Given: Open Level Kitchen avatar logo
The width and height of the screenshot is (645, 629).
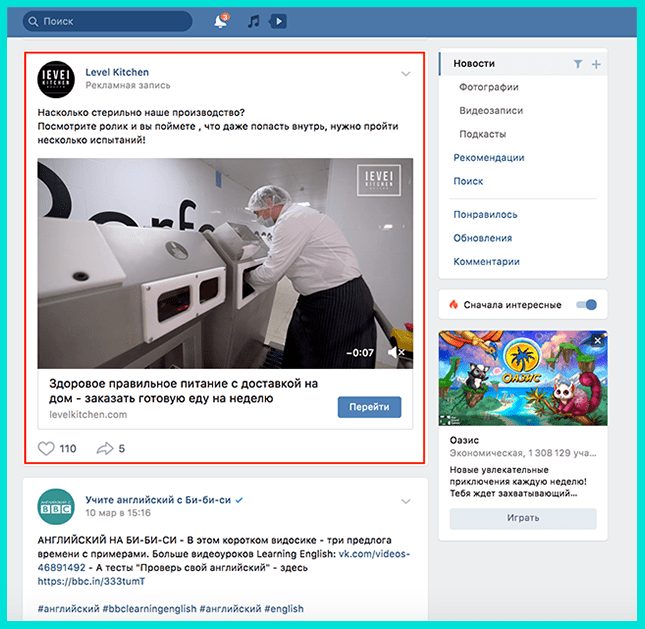Looking at the screenshot, I should click(56, 79).
